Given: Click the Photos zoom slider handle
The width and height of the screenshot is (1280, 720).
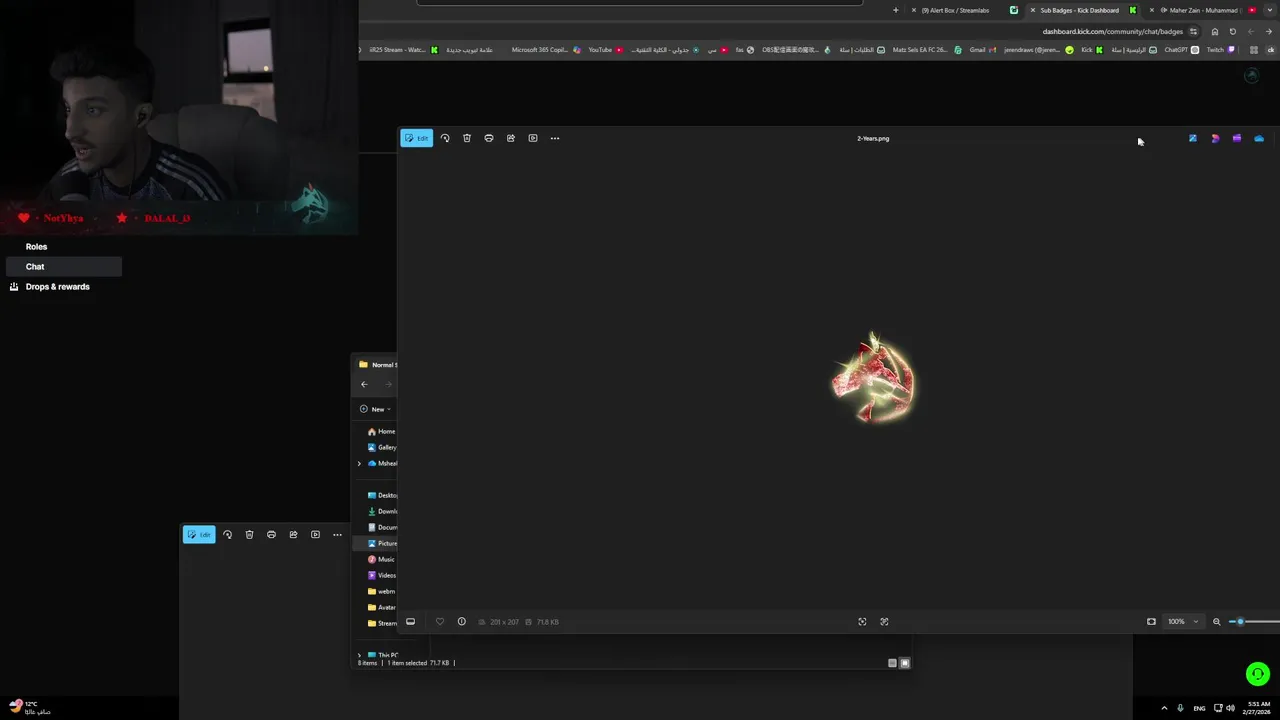Looking at the screenshot, I should pyautogui.click(x=1240, y=622).
